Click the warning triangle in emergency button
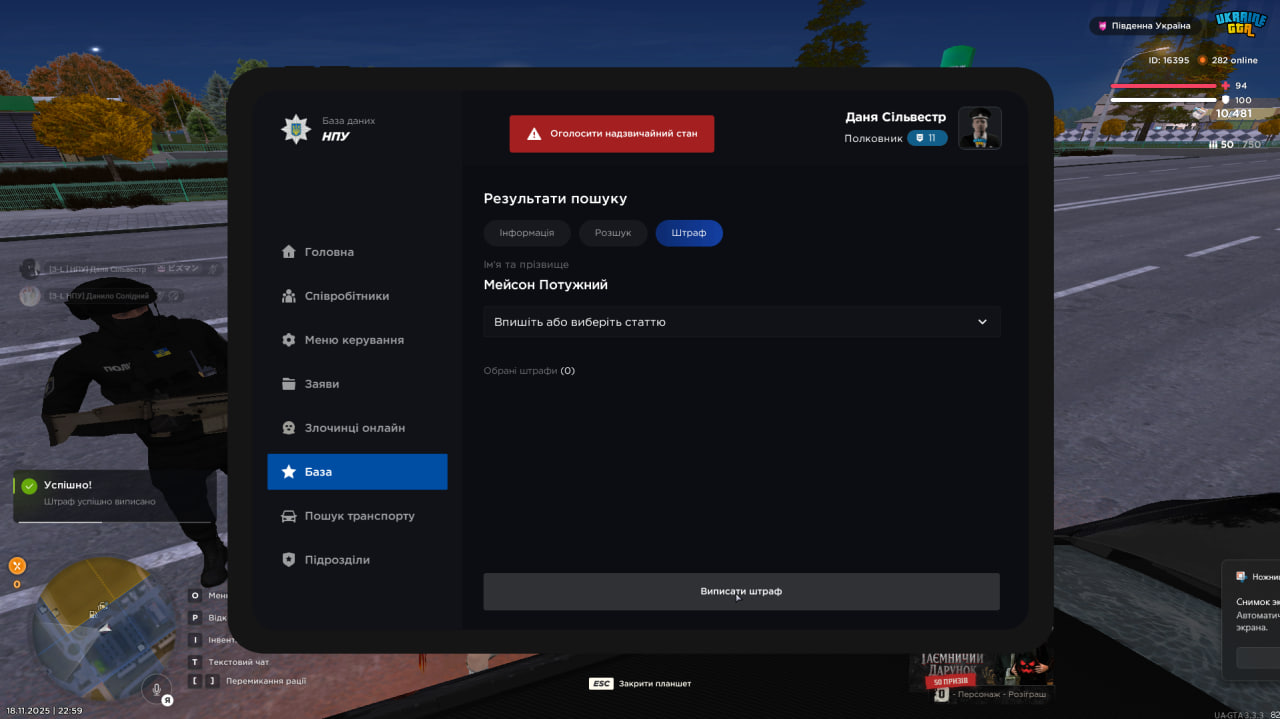Image resolution: width=1280 pixels, height=719 pixels. coord(534,133)
